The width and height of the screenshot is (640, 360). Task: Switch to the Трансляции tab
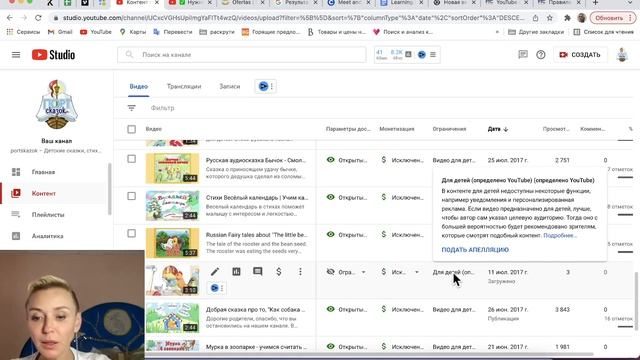click(184, 87)
